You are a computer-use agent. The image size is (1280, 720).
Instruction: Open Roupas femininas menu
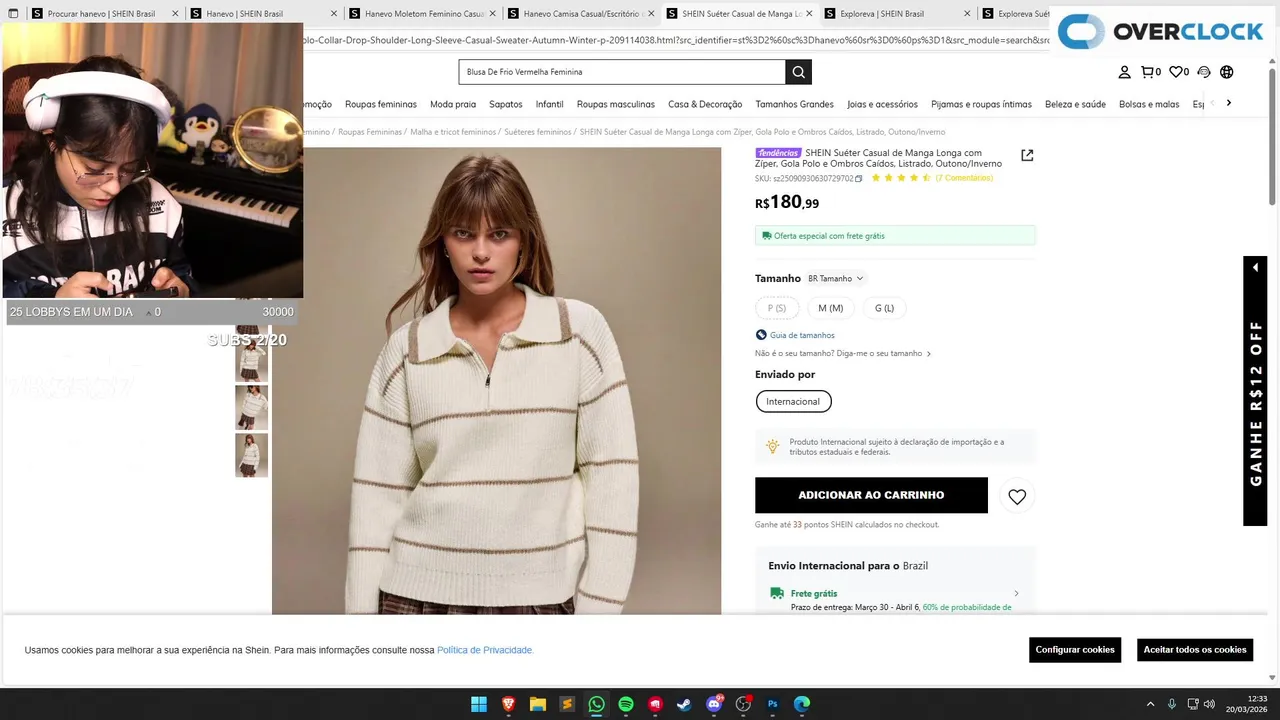click(381, 104)
